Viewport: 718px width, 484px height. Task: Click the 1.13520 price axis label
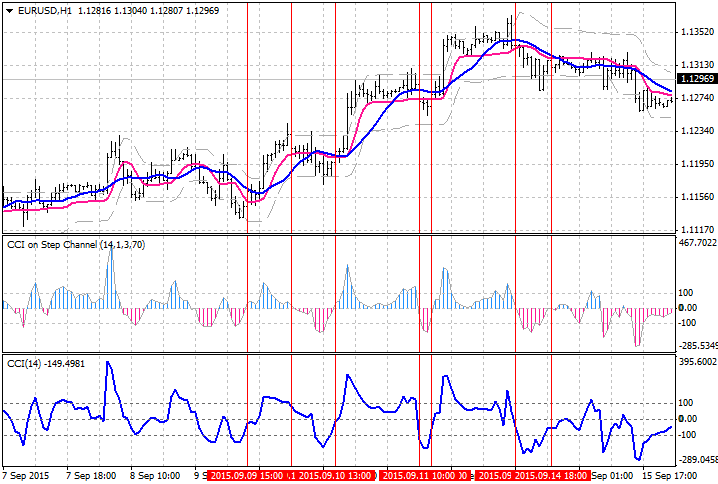697,32
